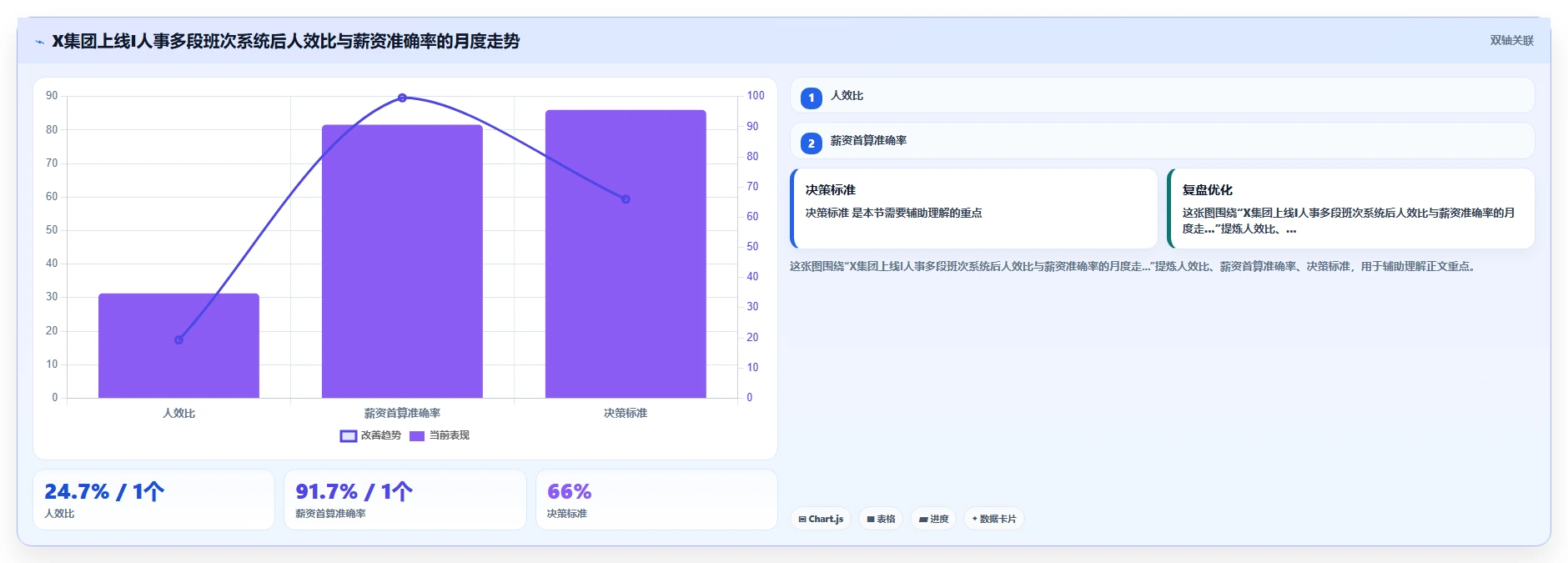Click the 薪资首算准确率 row beside badge 2

coord(1163,140)
